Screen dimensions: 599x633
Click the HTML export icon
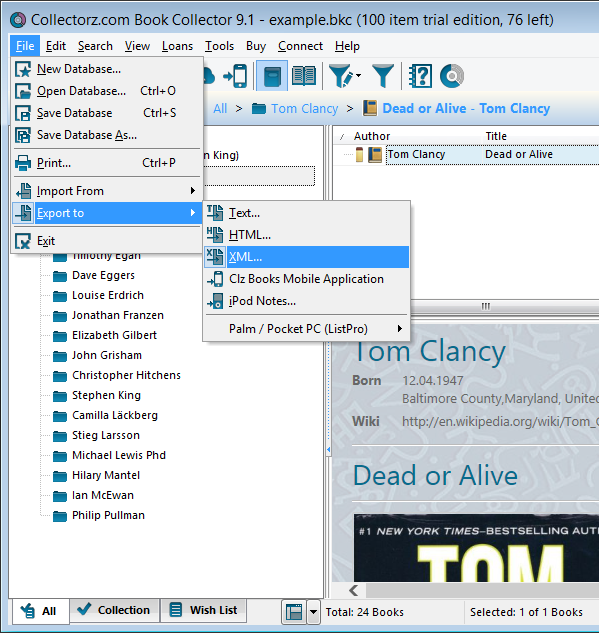point(215,235)
